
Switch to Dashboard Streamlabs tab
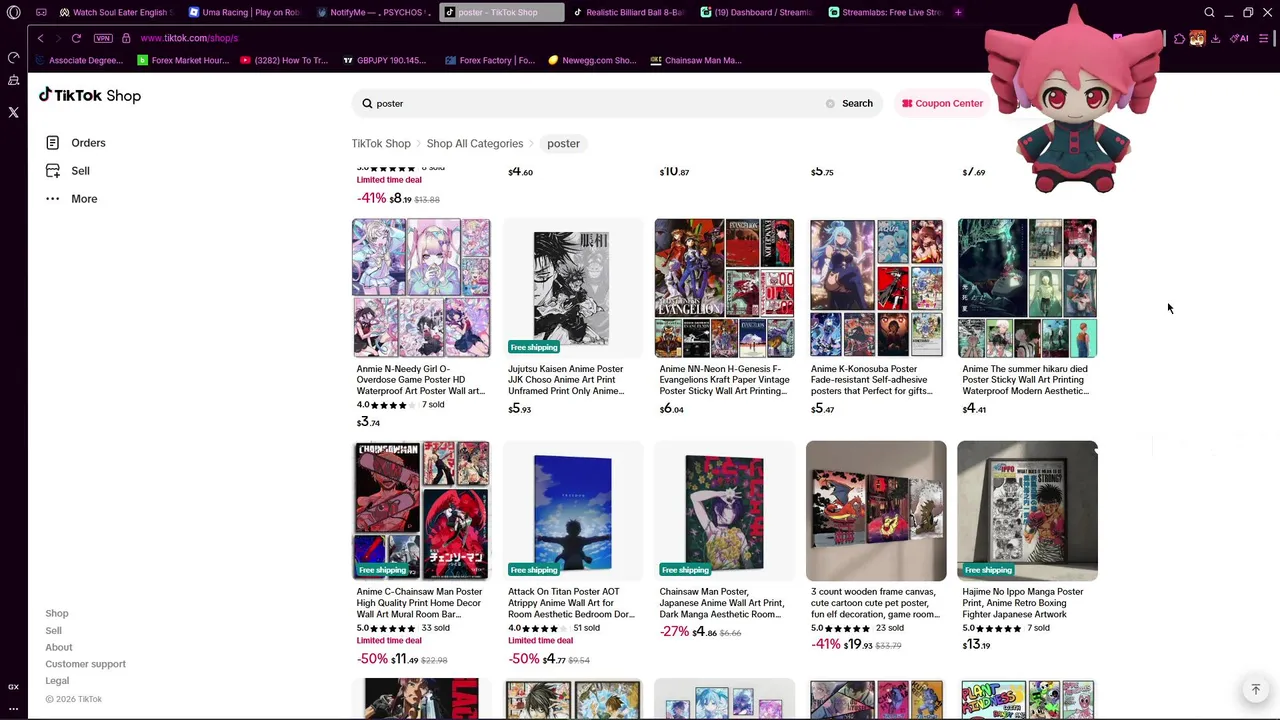point(756,12)
